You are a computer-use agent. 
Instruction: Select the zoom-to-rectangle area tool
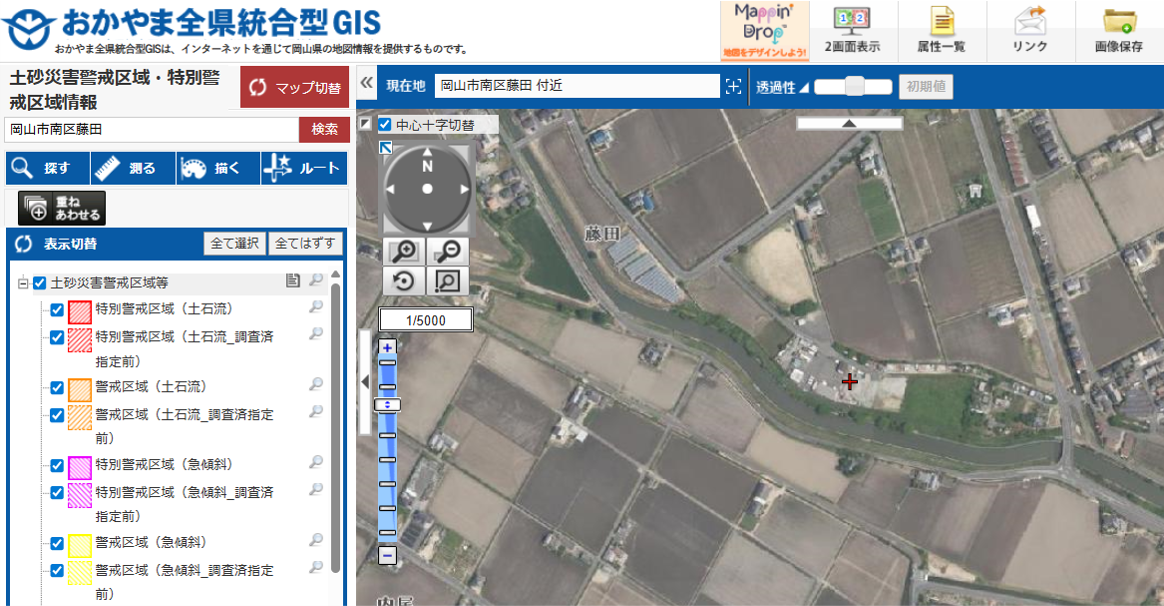[449, 281]
